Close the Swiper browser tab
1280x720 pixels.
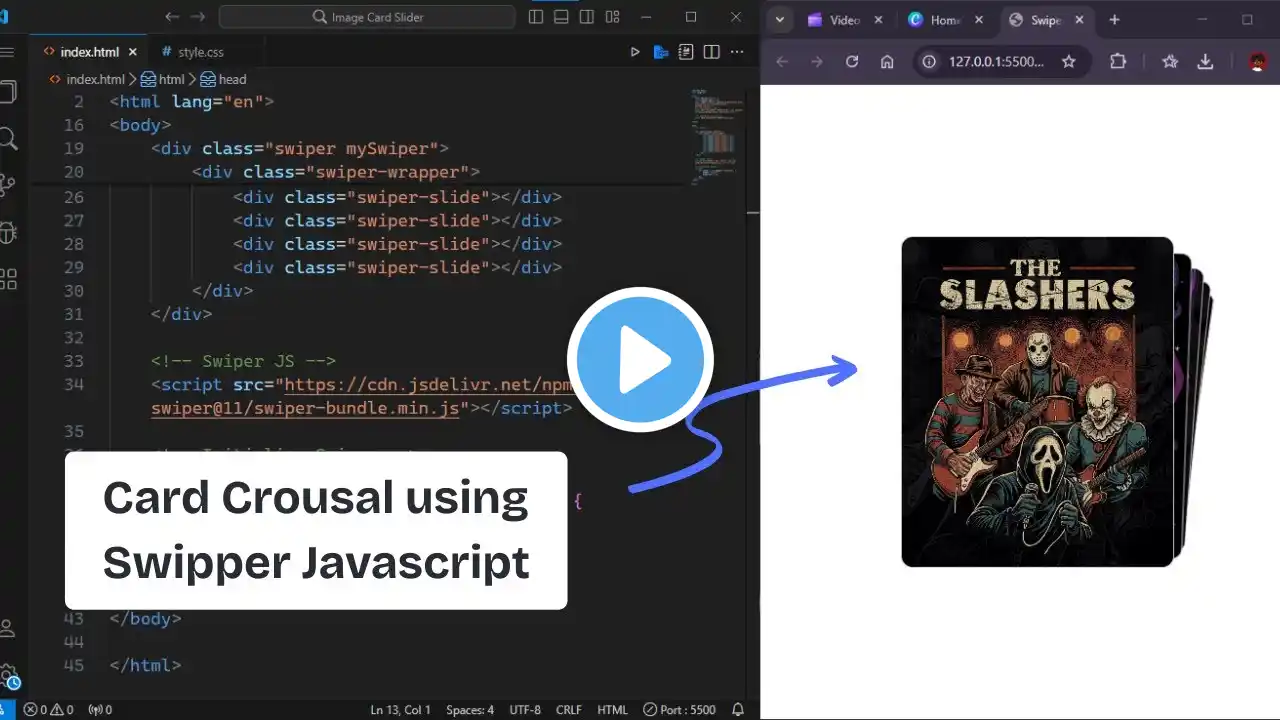pos(1078,20)
